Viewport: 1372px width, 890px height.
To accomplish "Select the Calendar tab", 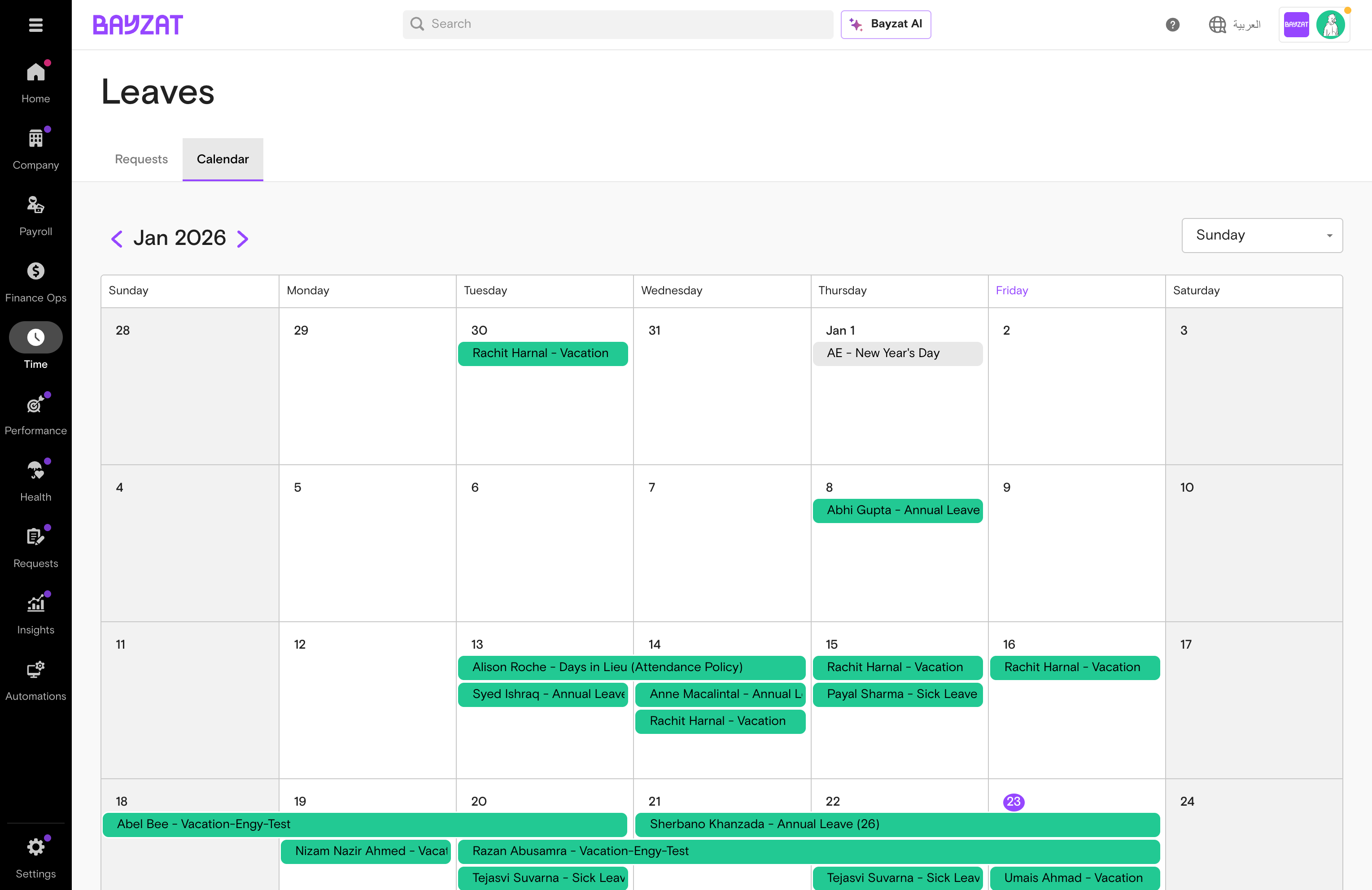I will (223, 159).
